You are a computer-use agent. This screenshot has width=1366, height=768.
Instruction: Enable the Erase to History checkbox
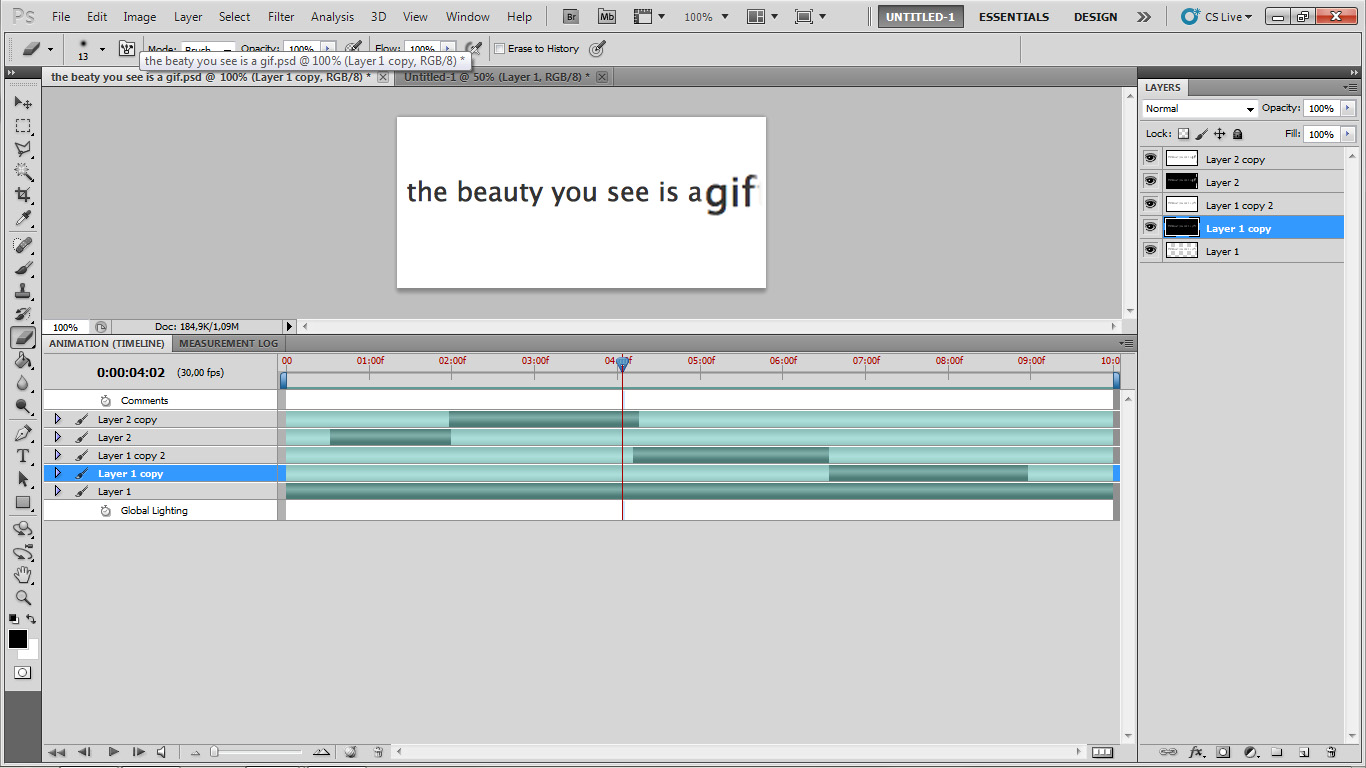point(500,48)
